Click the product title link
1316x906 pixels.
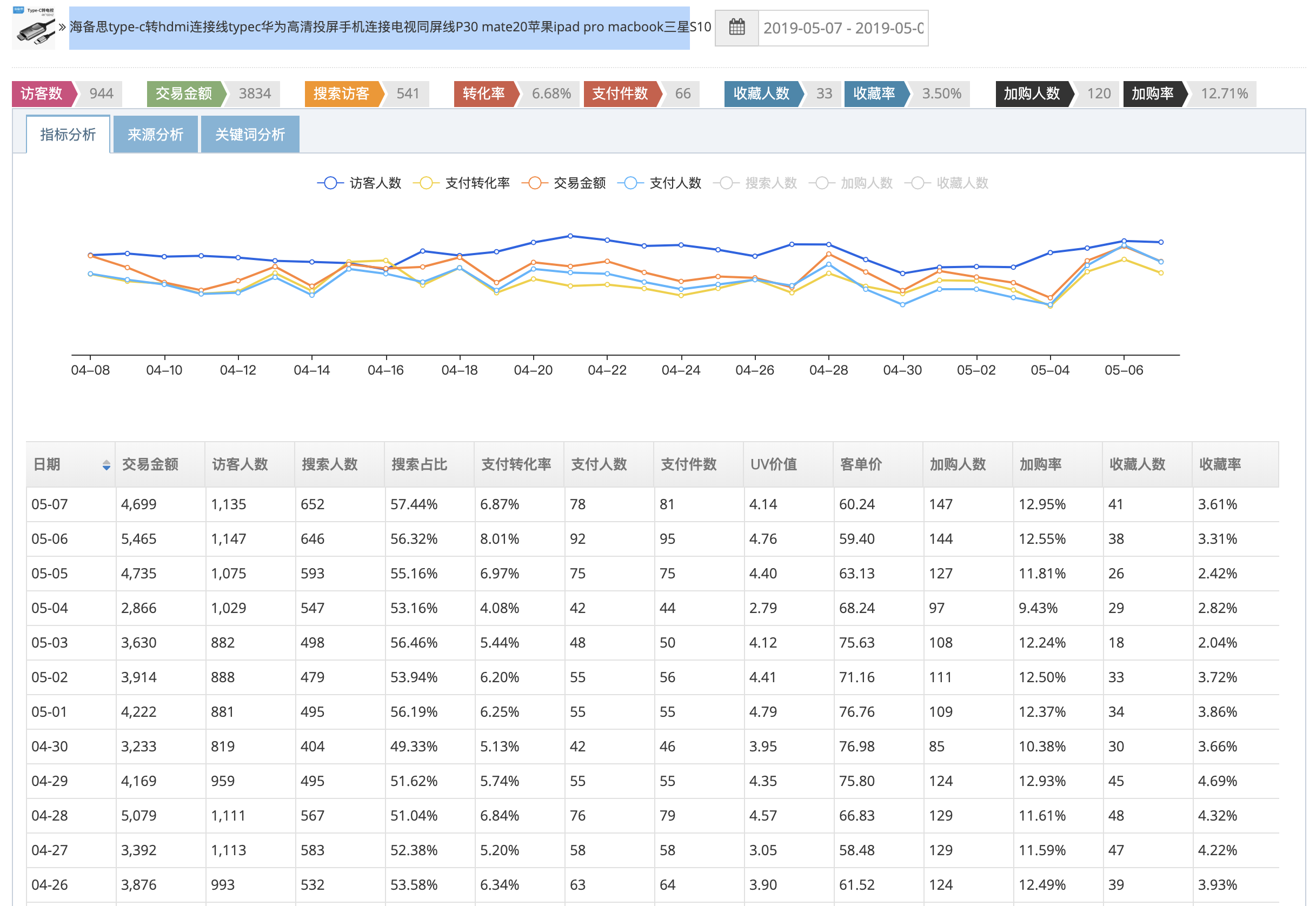378,27
